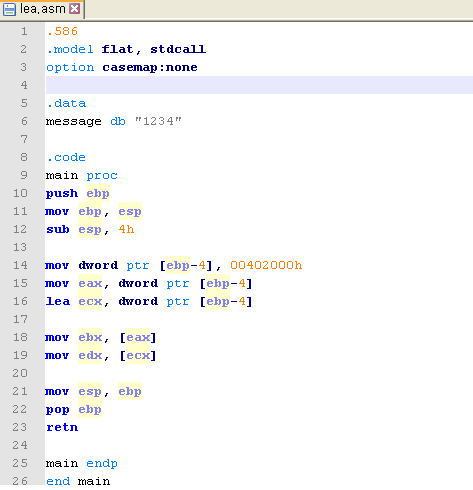Click the string "1234"
Screen dimensions: 473x490
point(158,121)
